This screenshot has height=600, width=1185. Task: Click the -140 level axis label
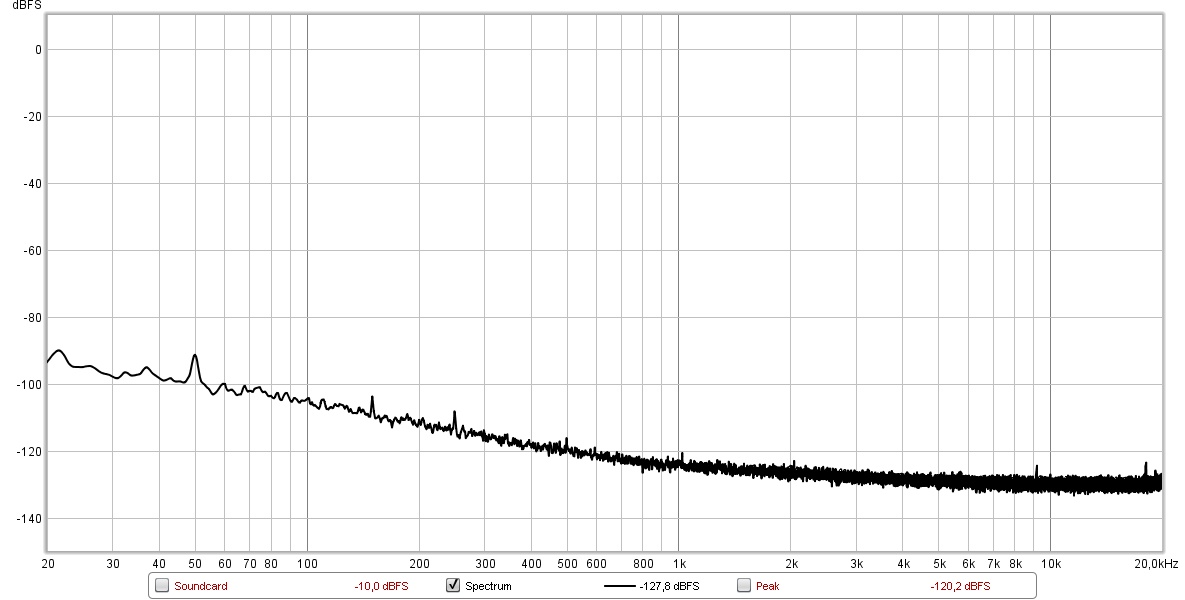click(x=28, y=518)
